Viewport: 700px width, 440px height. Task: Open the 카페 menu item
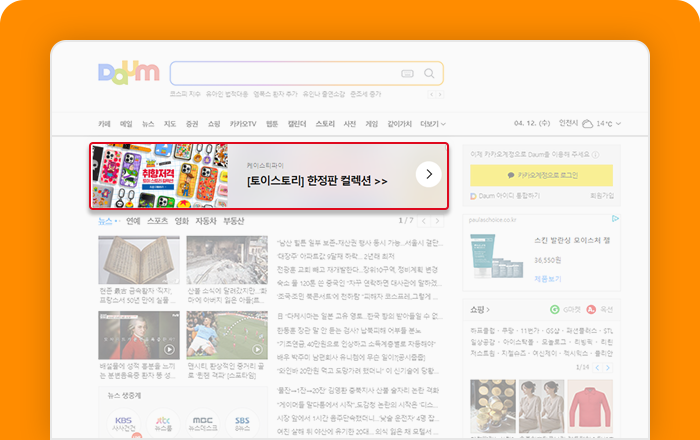(104, 124)
